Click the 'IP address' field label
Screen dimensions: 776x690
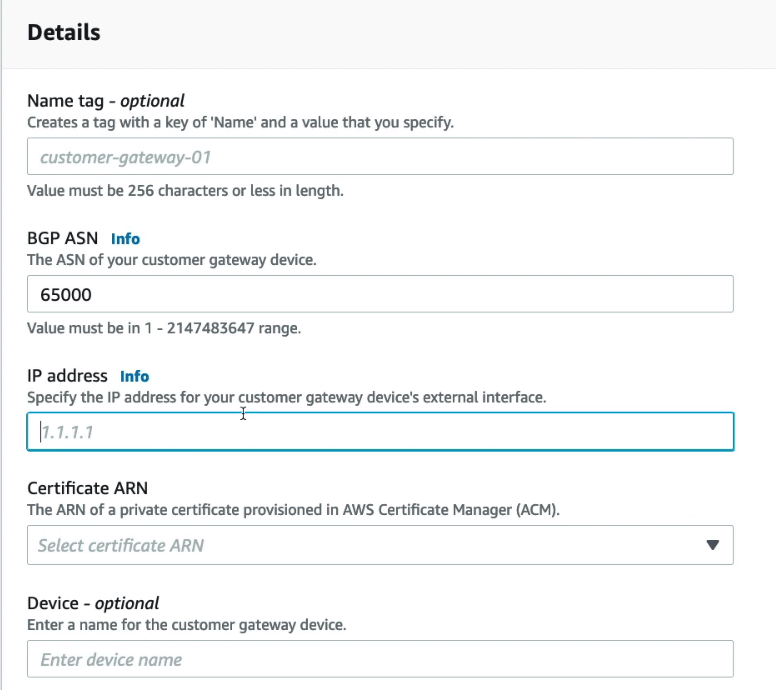tap(67, 376)
